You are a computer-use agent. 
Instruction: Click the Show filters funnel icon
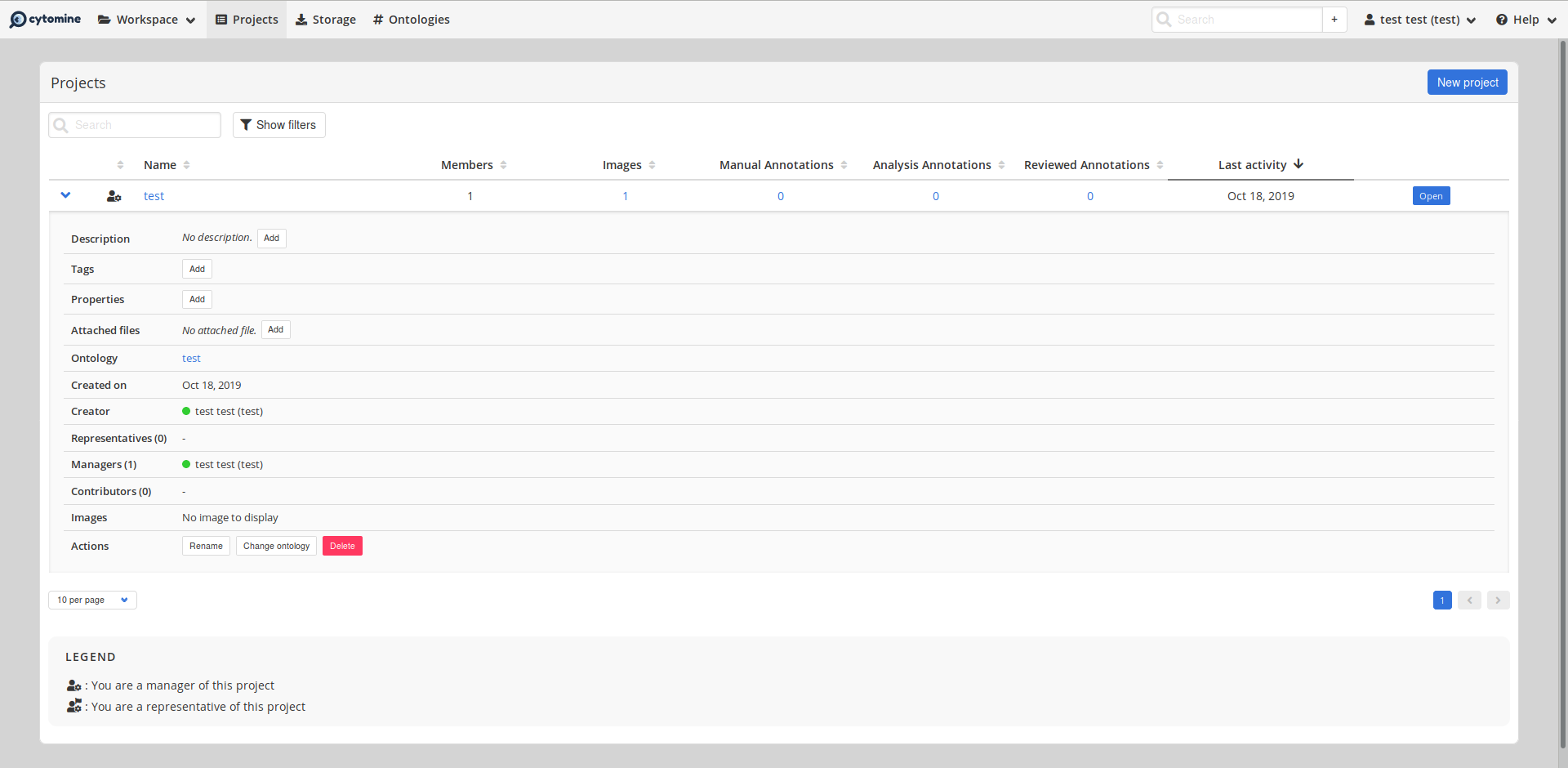[247, 124]
